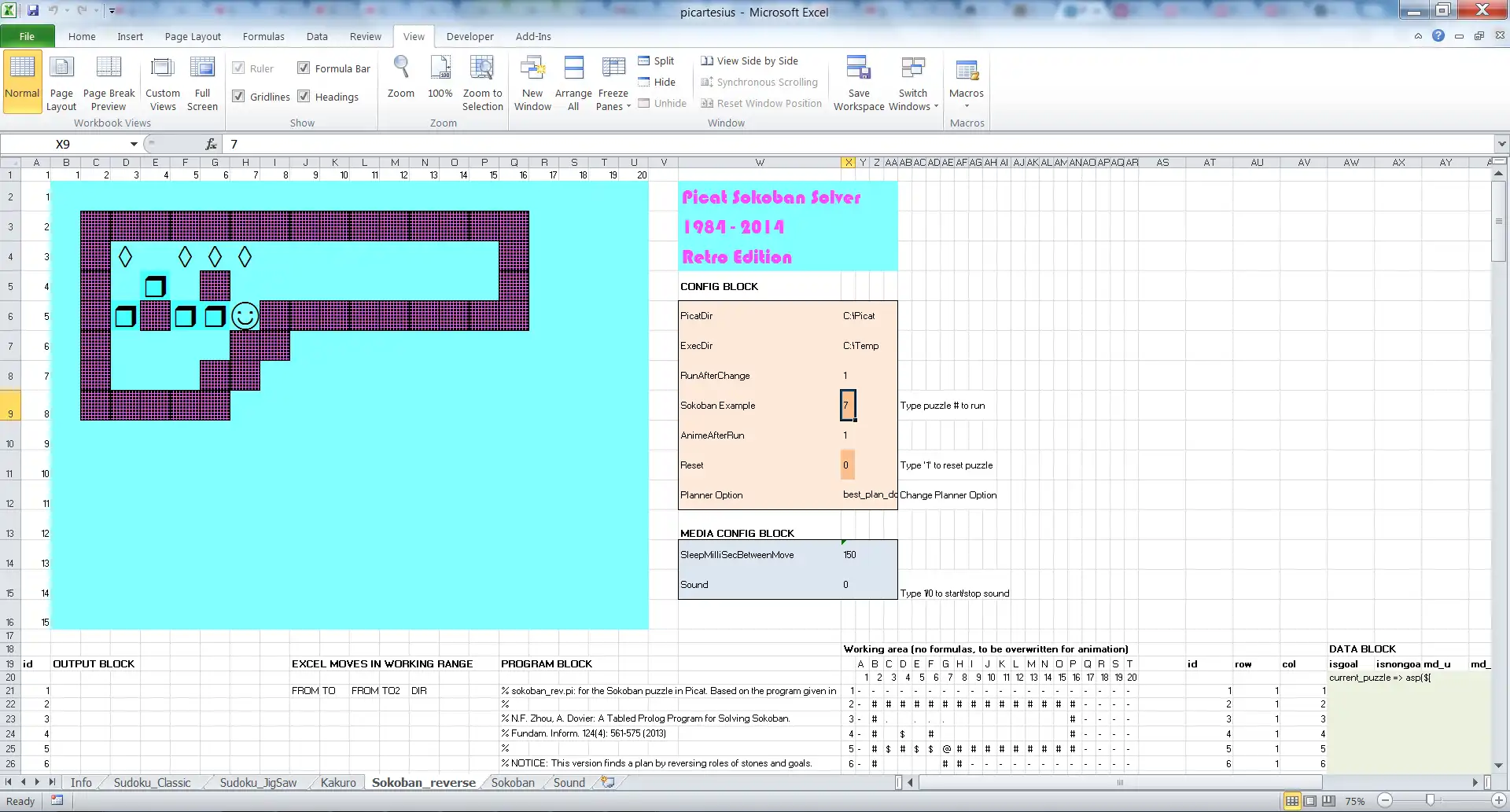This screenshot has height=812, width=1510.
Task: Select the Normal workbook view
Action: tap(22, 83)
